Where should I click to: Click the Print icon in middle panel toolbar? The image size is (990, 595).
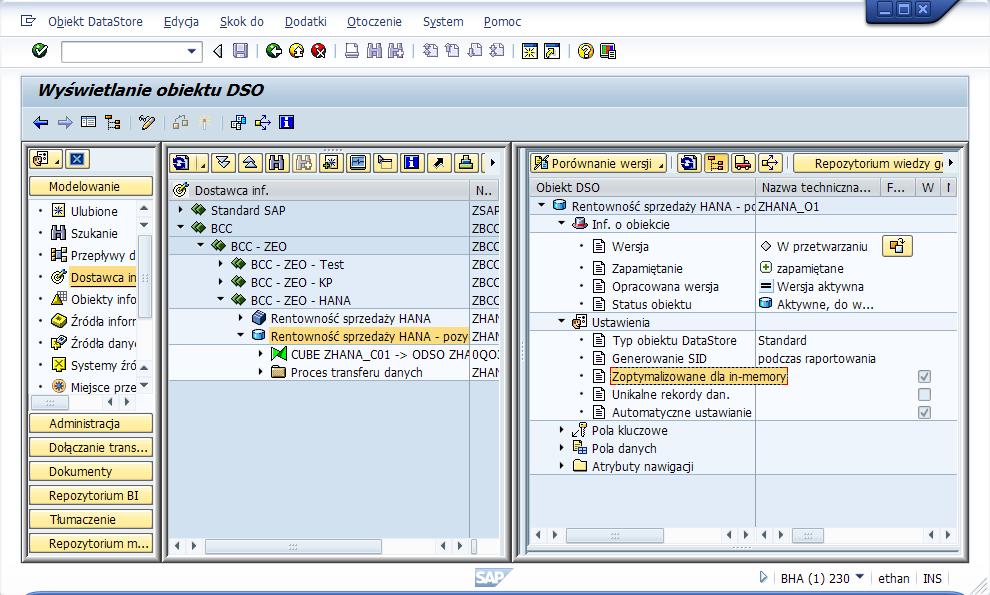point(466,163)
